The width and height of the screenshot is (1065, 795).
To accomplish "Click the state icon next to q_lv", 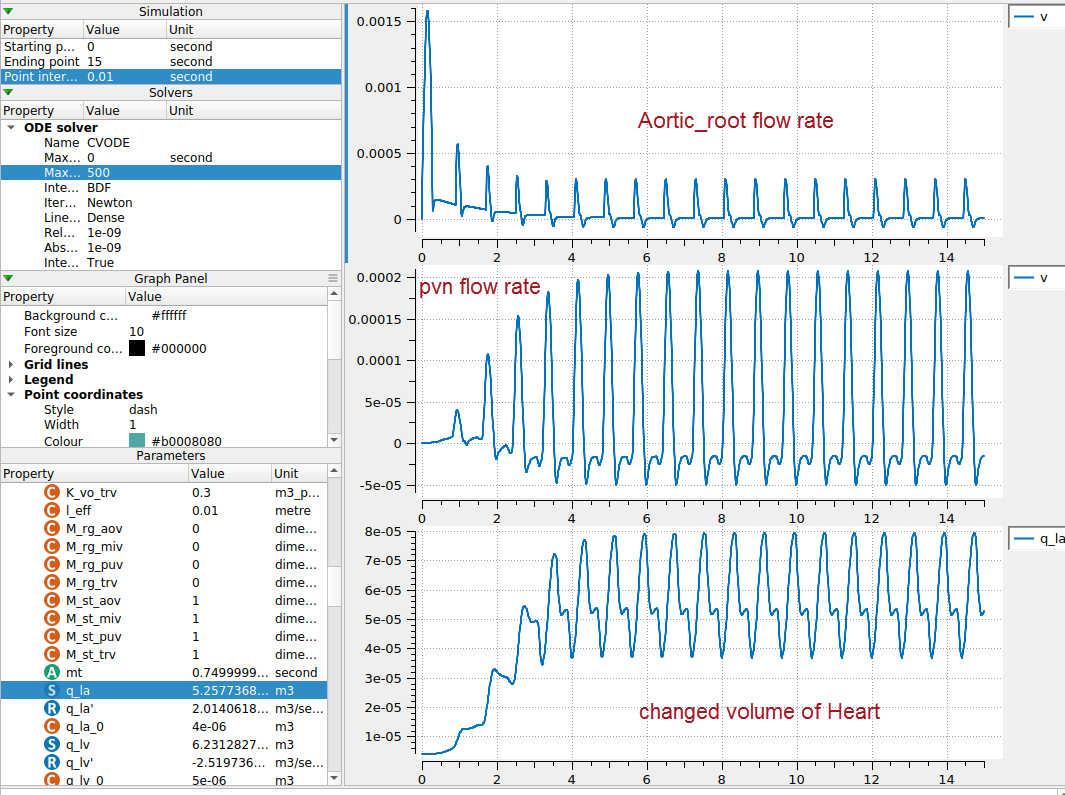I will 52,744.
